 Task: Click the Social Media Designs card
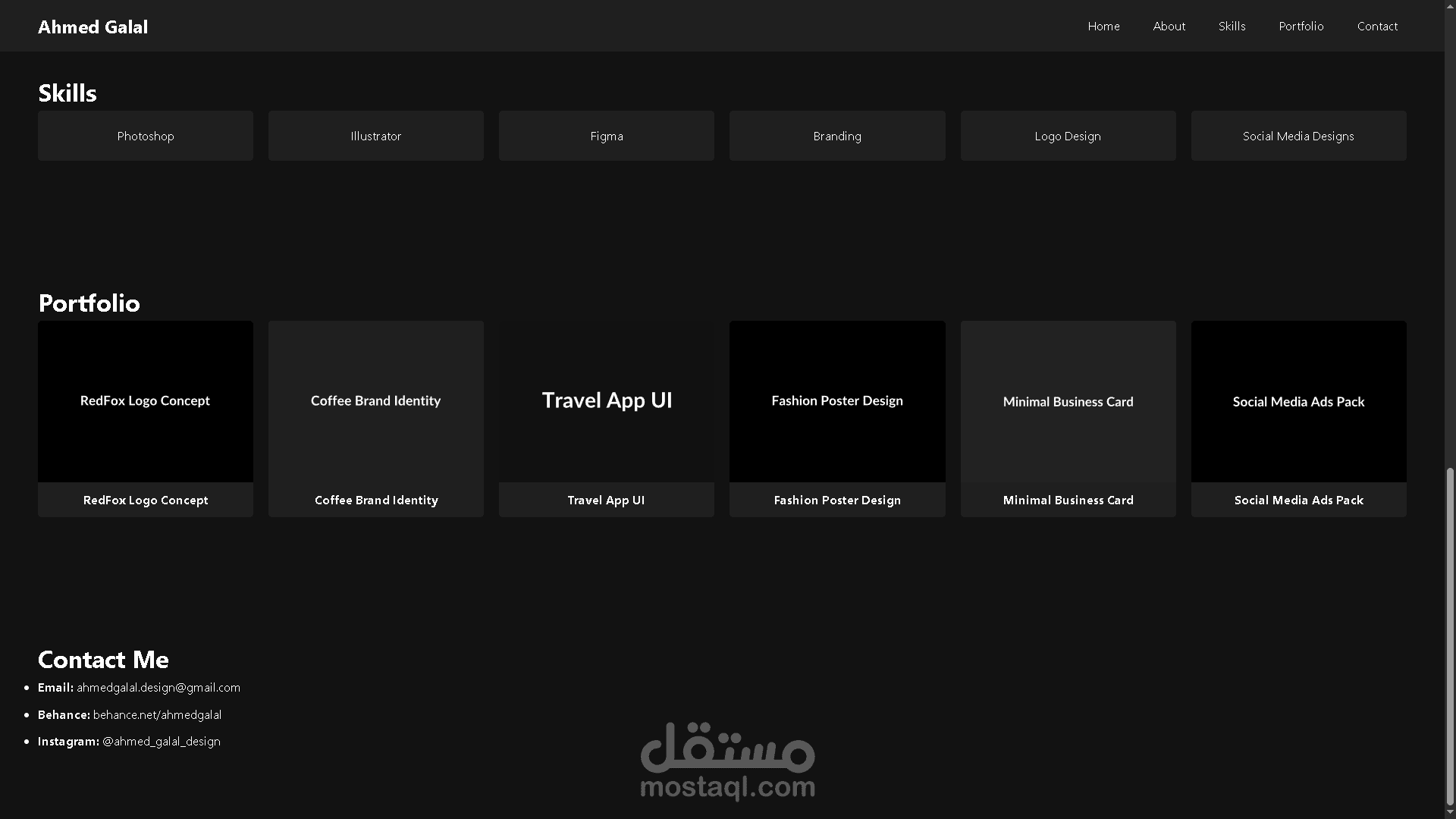[x=1298, y=136]
